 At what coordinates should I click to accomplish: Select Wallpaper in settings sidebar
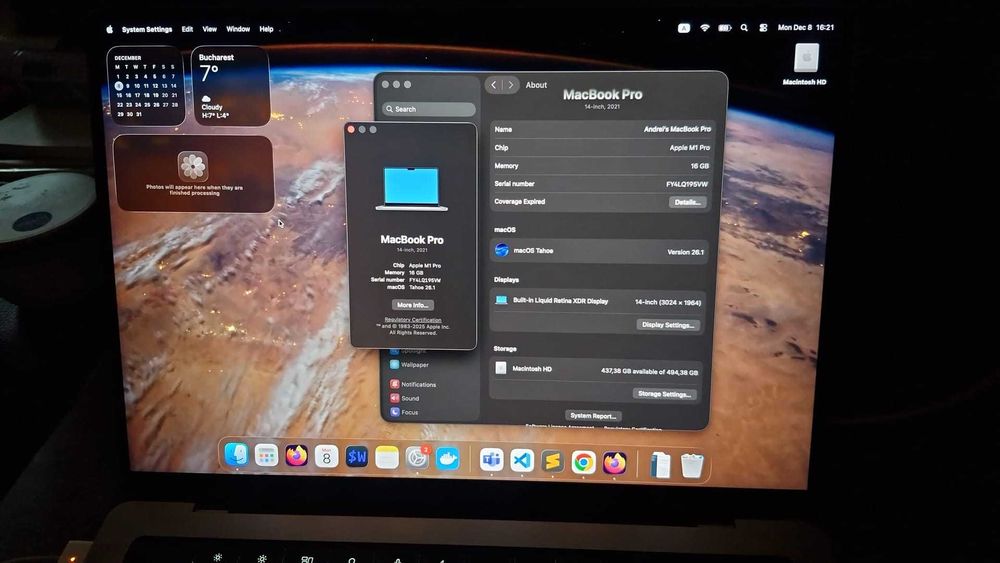(x=409, y=365)
